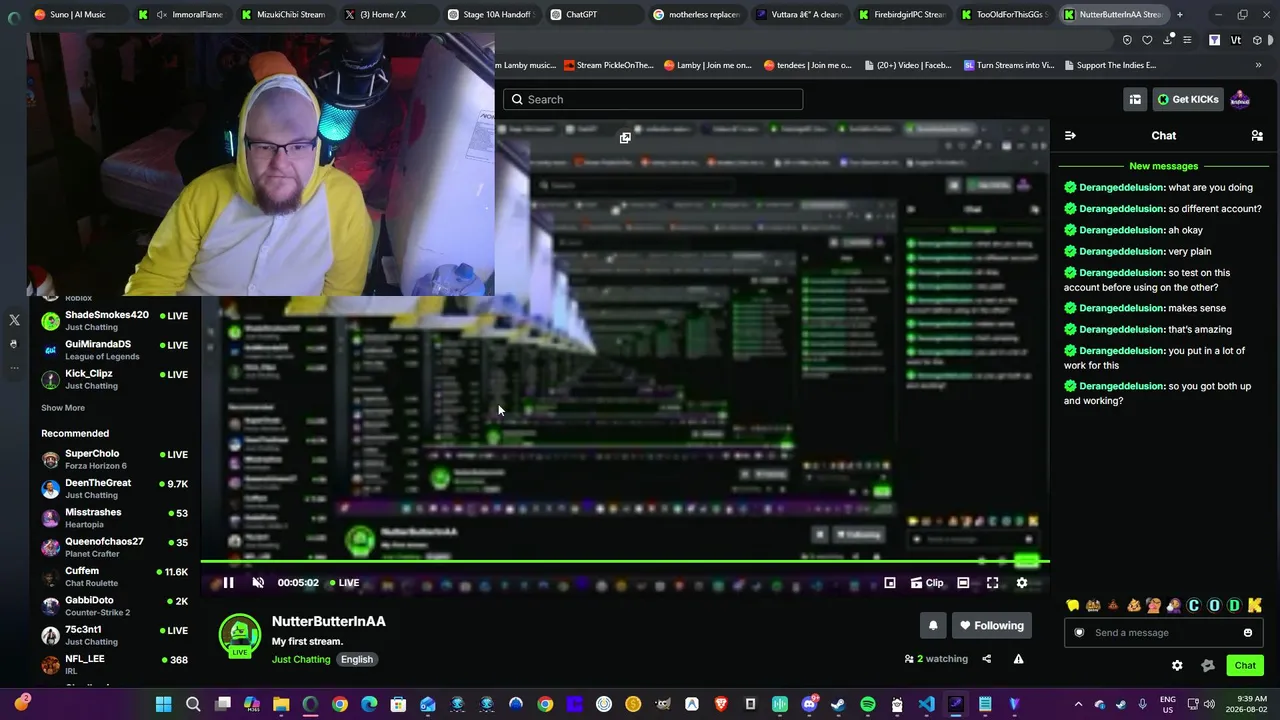Click the Get KICKs button

point(1188,99)
